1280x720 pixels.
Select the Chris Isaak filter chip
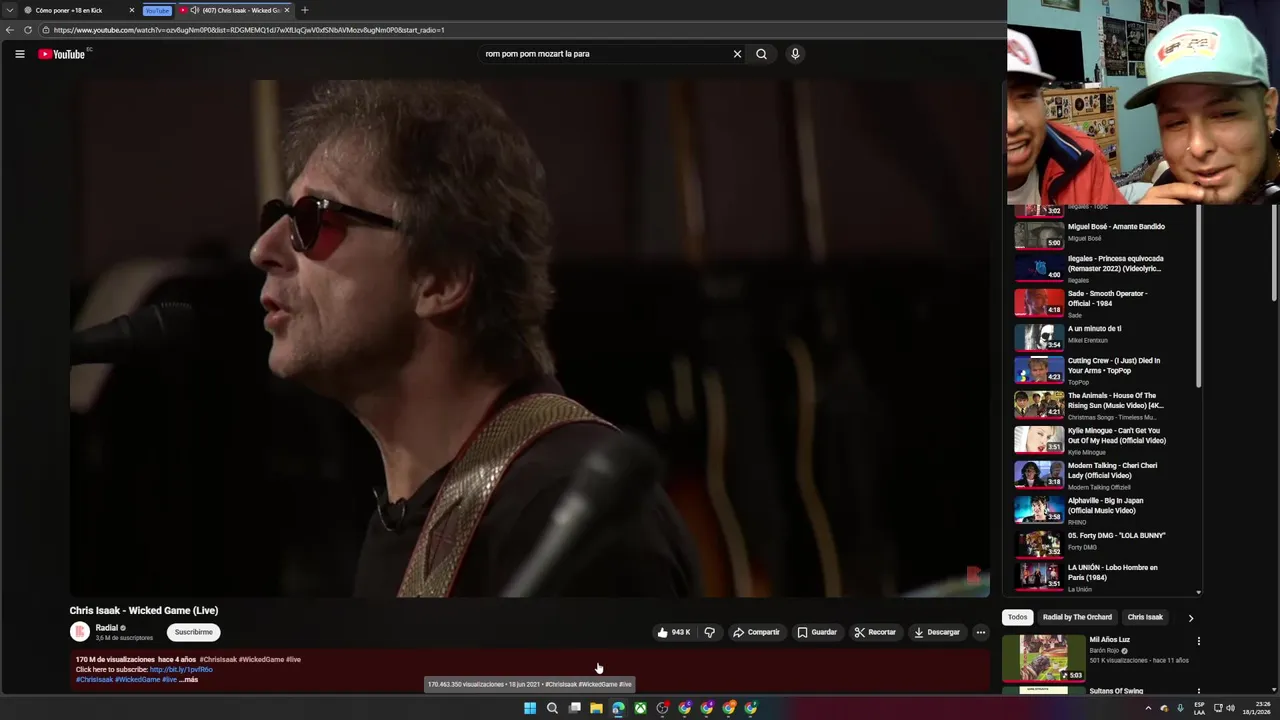(x=1145, y=617)
